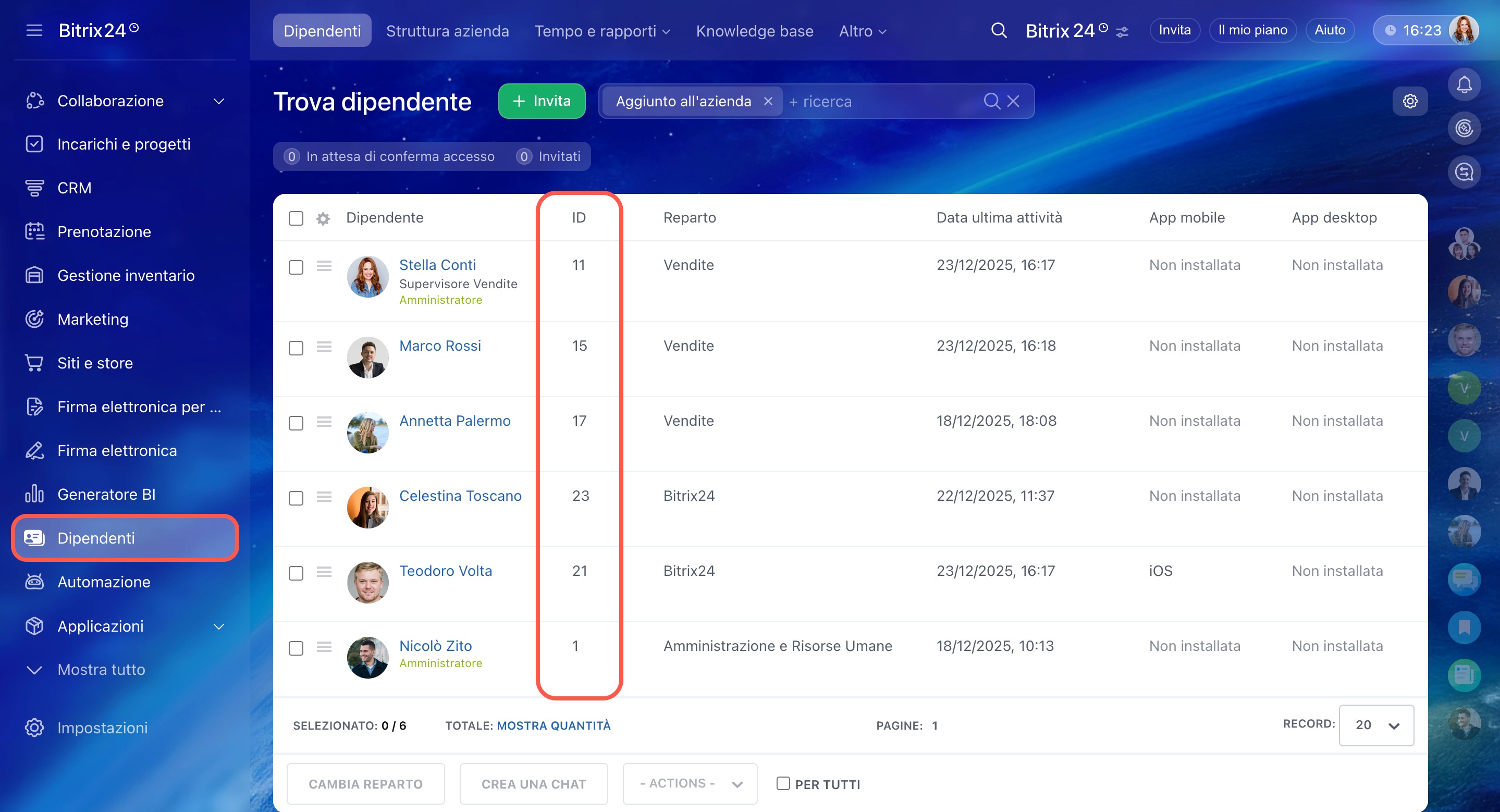Image resolution: width=1500 pixels, height=812 pixels.
Task: Toggle the select-all checkbox in header
Action: (x=296, y=218)
